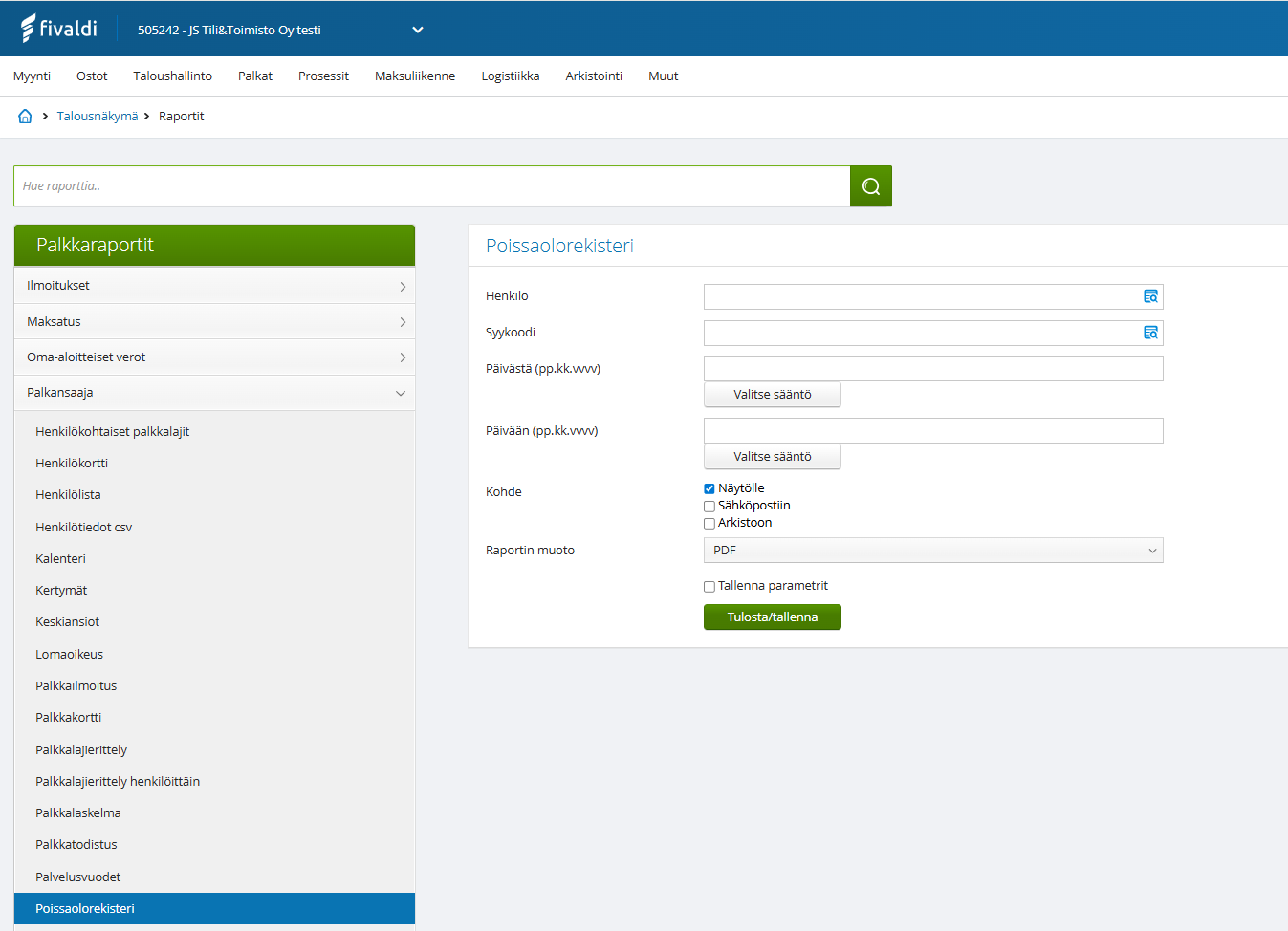
Task: Toggle Tallenna parametrit checkbox
Action: (x=709, y=586)
